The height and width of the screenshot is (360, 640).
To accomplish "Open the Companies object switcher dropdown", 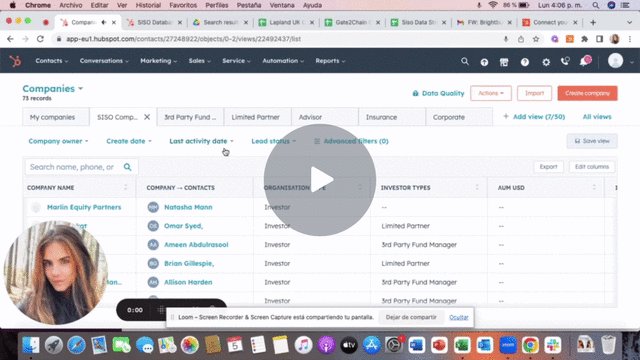I will pyautogui.click(x=53, y=89).
